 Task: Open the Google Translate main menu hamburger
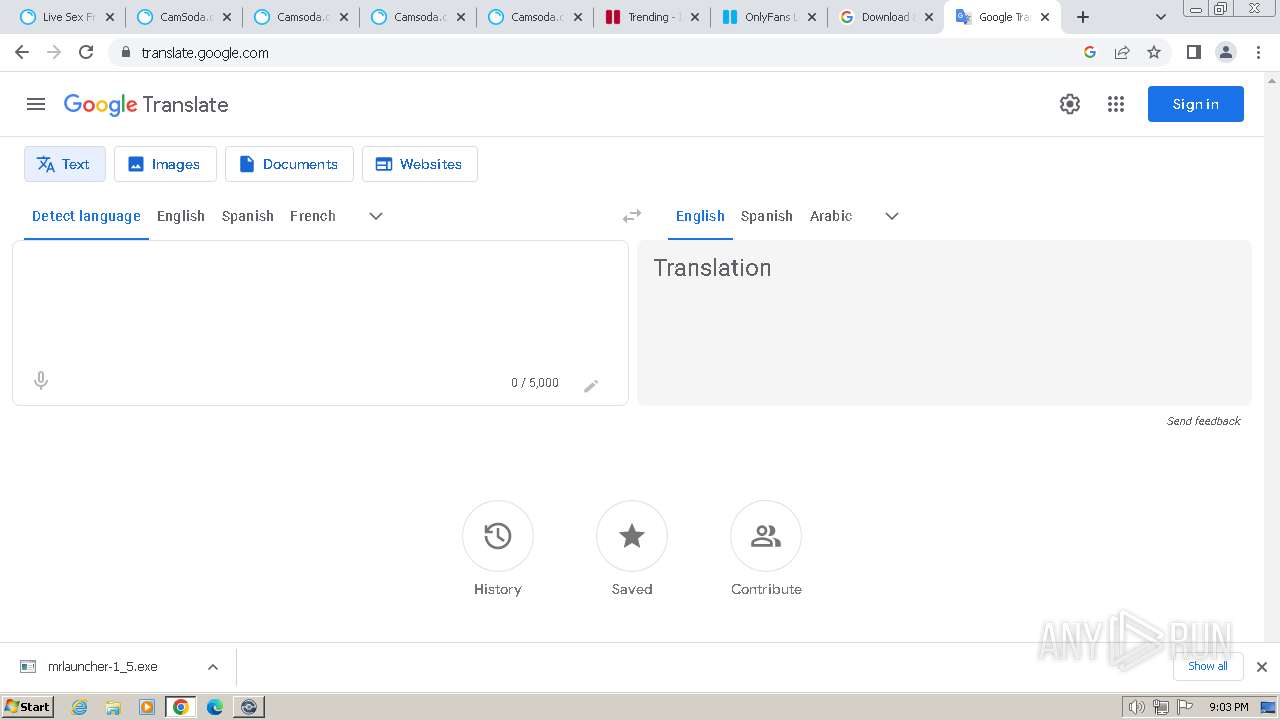coord(36,104)
